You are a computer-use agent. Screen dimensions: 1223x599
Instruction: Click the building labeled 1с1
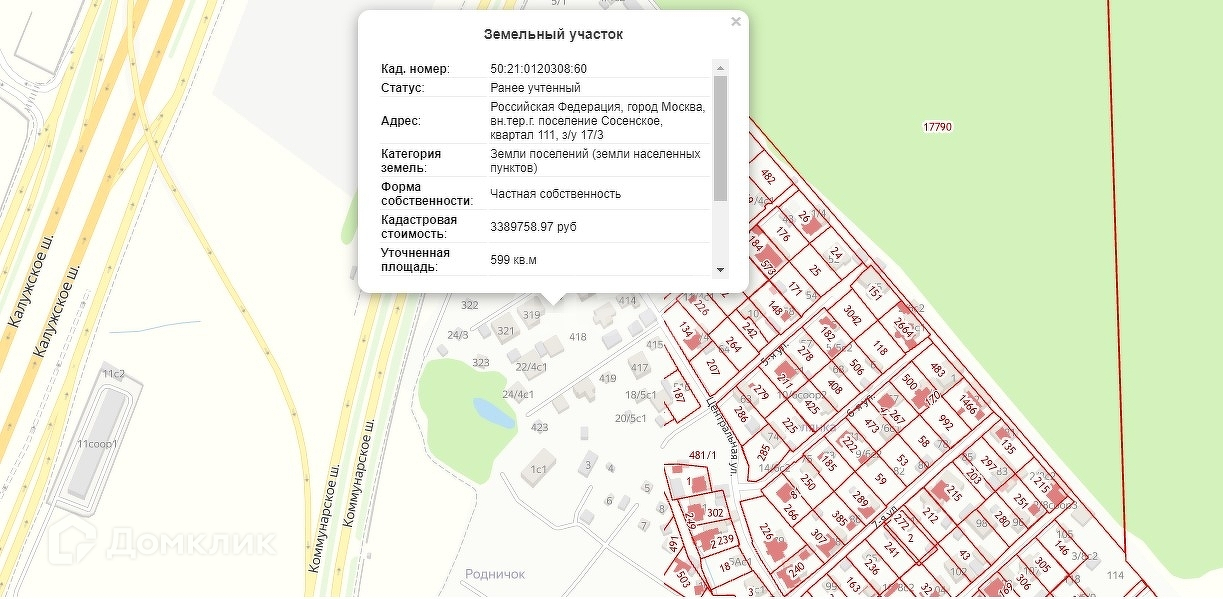(540, 469)
